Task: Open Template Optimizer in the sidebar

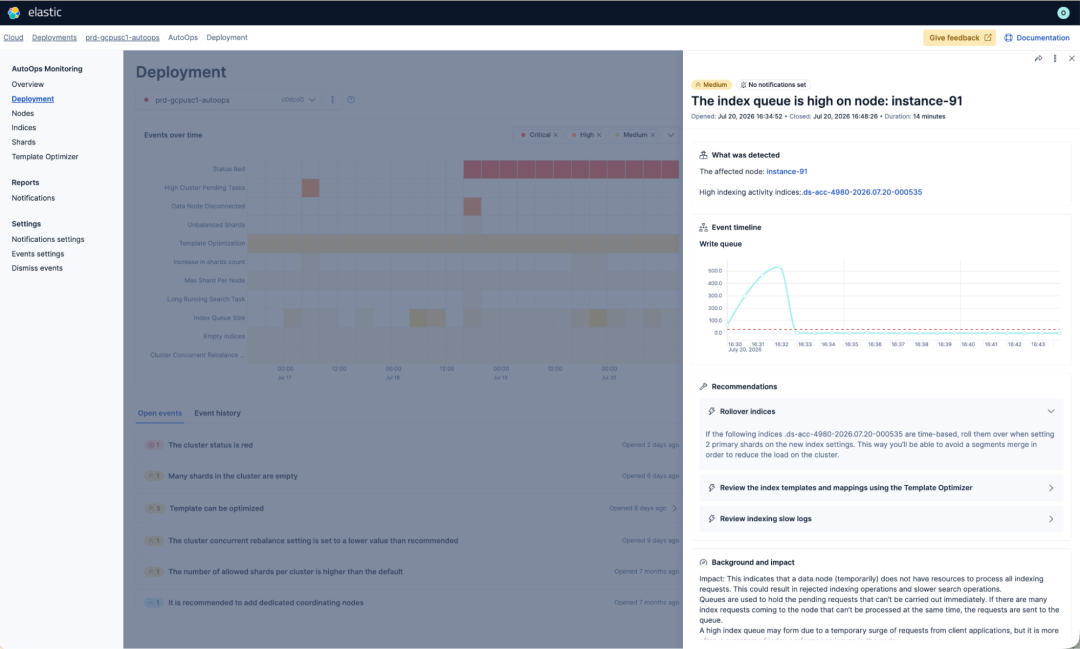Action: pyautogui.click(x=45, y=156)
